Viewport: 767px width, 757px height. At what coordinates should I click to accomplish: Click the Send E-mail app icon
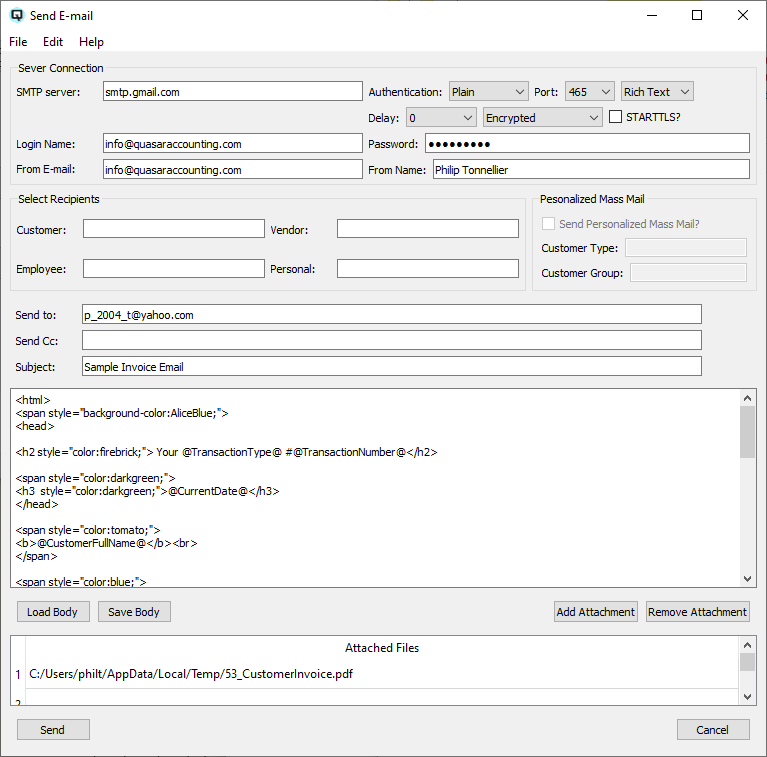(17, 15)
